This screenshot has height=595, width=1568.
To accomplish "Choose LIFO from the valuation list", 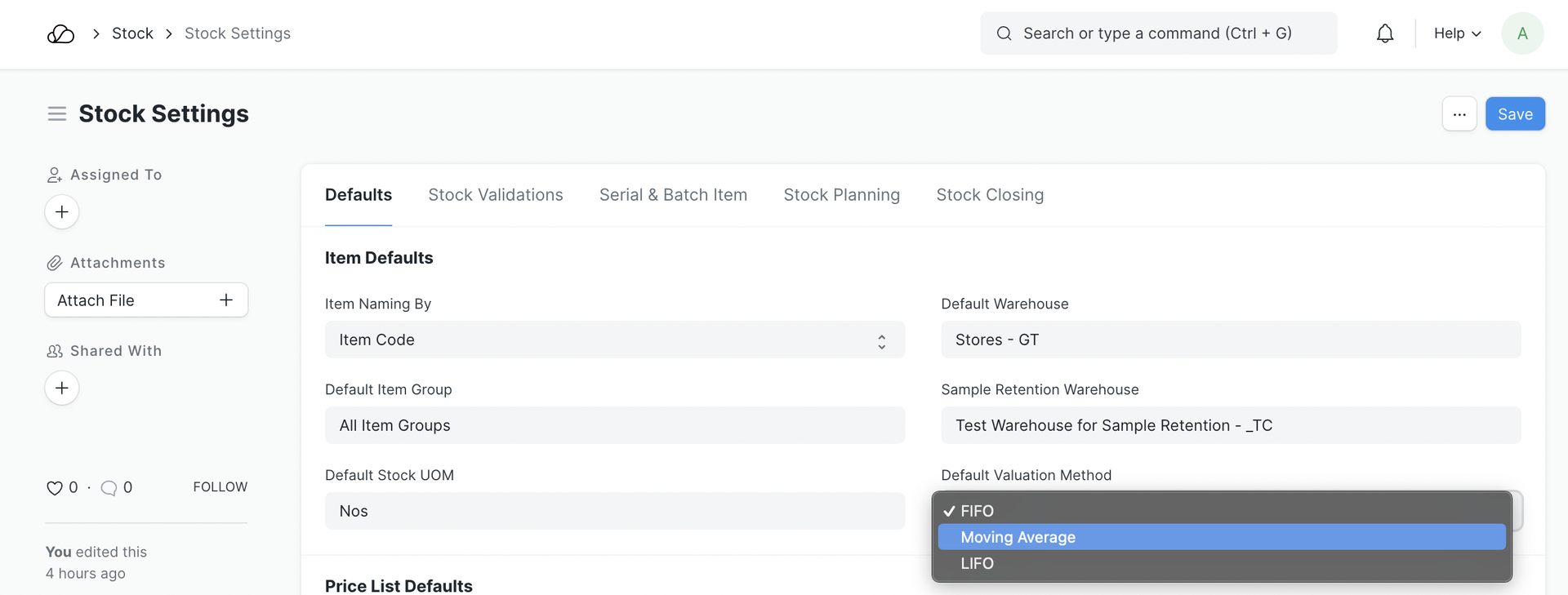I will click(x=977, y=563).
